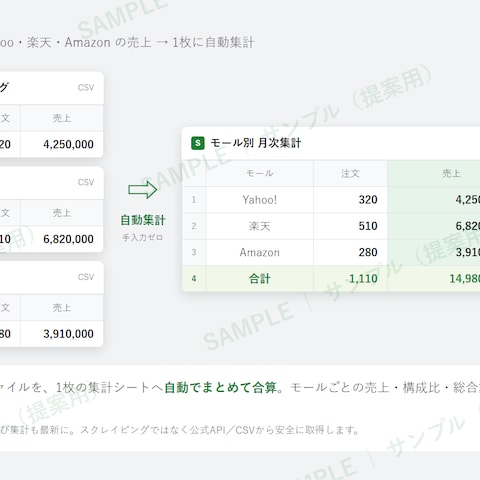Select the モール別 月次集計 sheet title
Viewport: 480px width, 480px height.
click(256, 143)
